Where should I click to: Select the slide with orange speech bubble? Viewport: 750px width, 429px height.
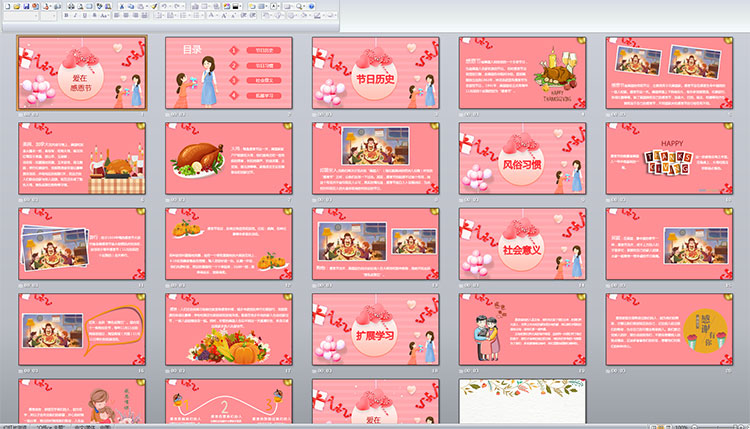click(x=82, y=329)
